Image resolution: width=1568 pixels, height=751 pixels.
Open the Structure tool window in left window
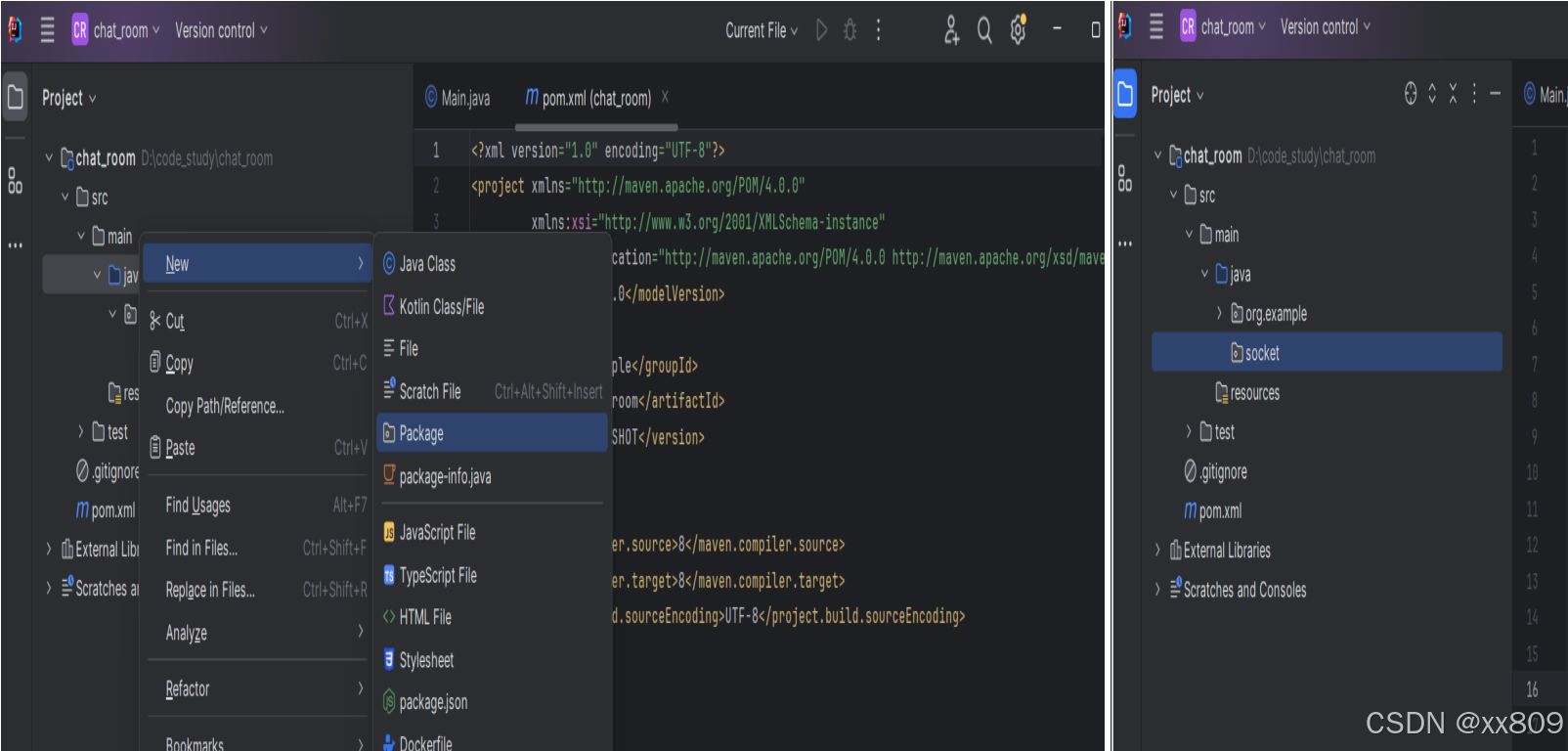point(16,181)
